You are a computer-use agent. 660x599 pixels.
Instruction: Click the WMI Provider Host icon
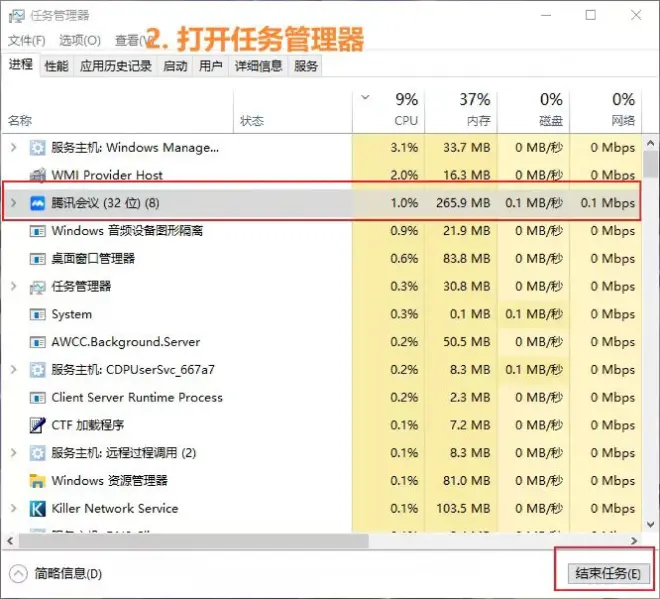[x=37, y=175]
